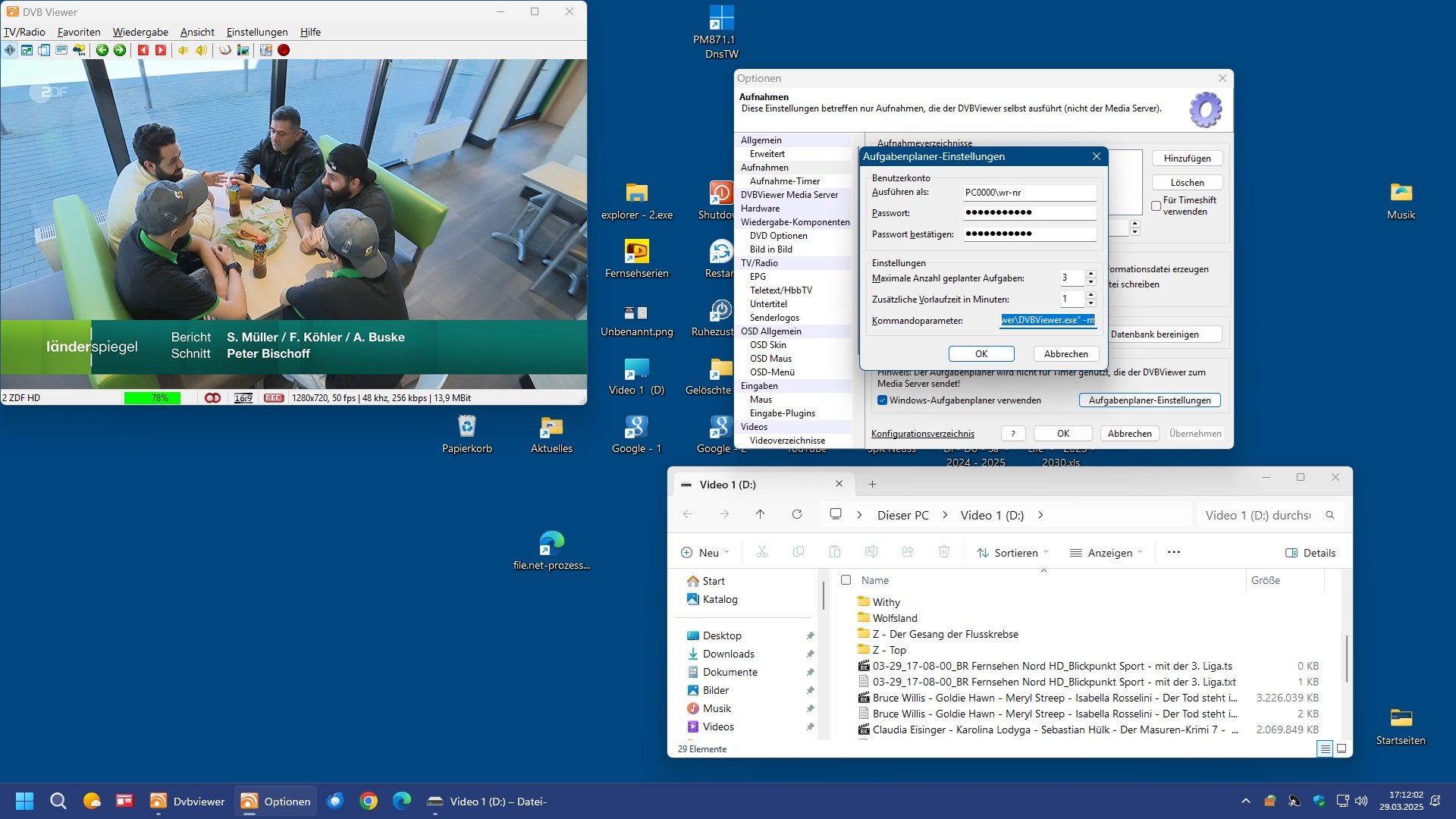Click the Sortieren icon in Explorer toolbar
This screenshot has height=819, width=1456.
(x=982, y=553)
